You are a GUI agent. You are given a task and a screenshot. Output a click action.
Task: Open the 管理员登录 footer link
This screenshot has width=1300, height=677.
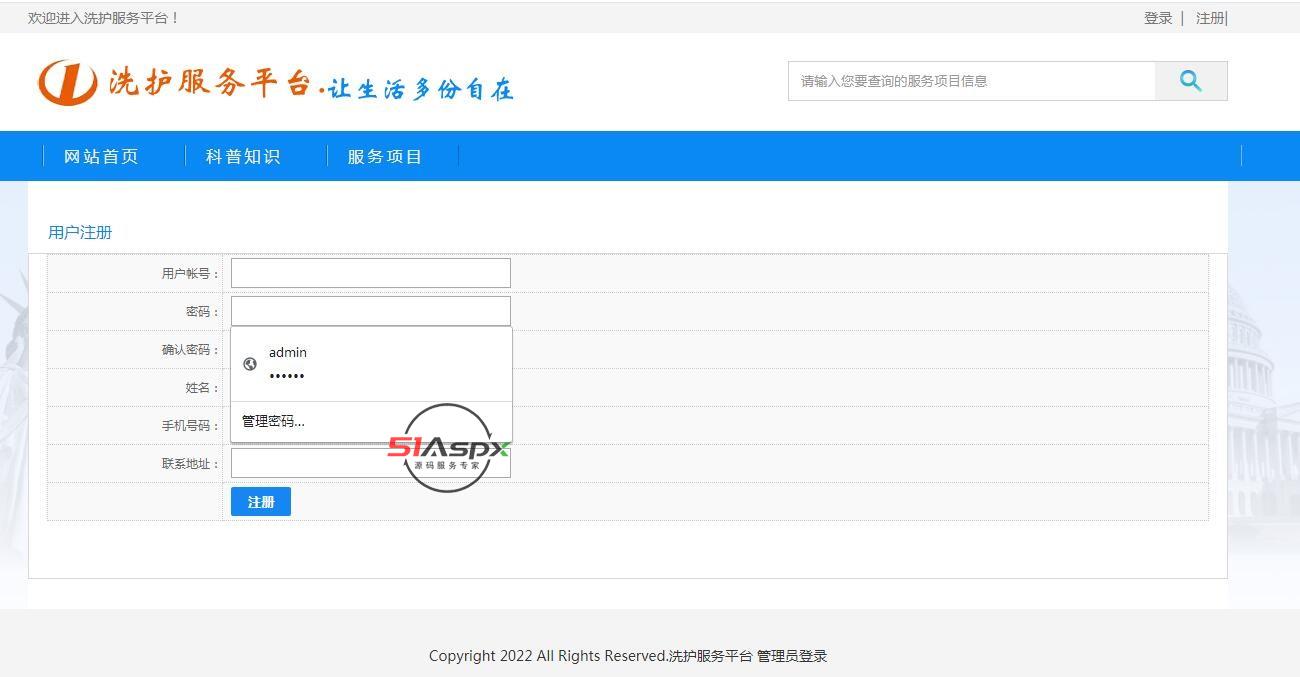coord(792,656)
